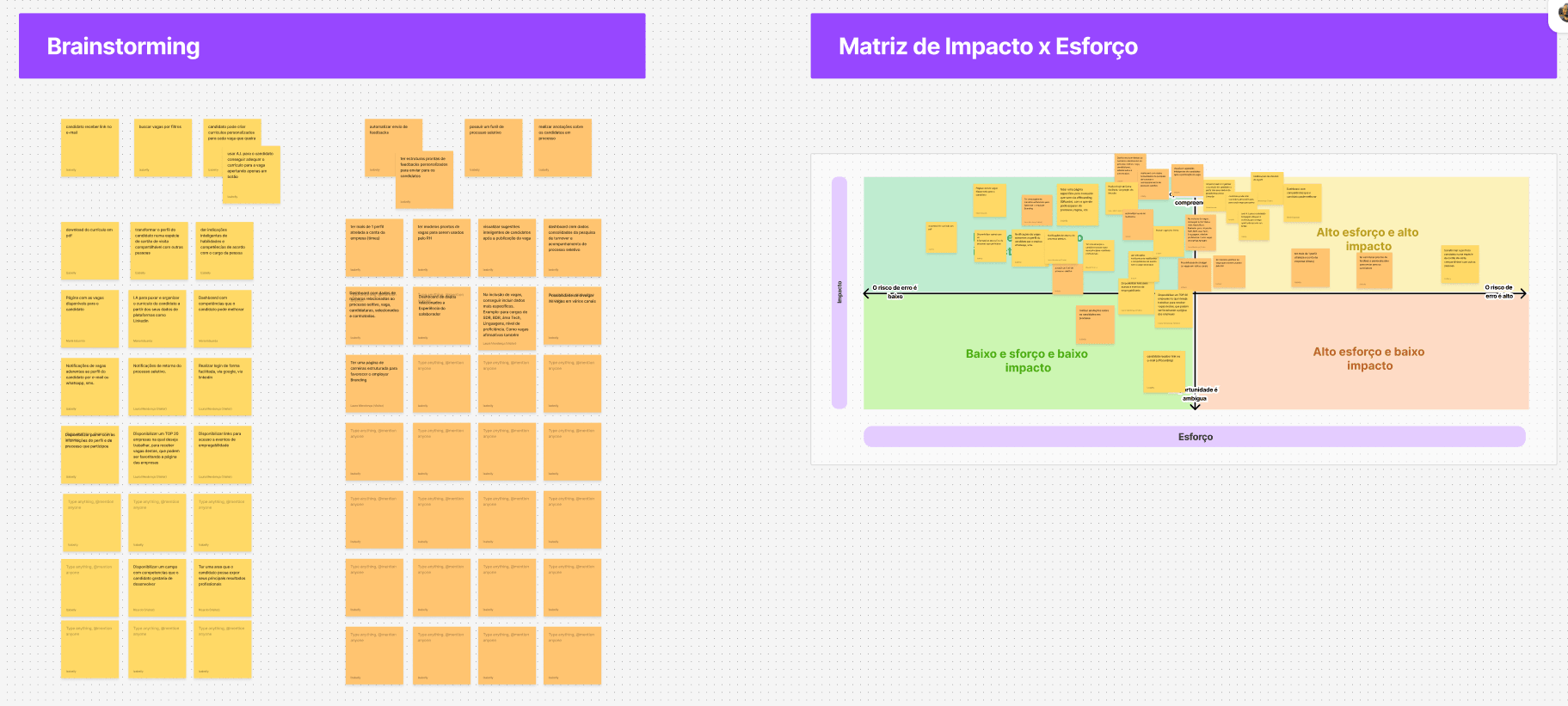The height and width of the screenshot is (706, 1568).
Task: Select the 'Esforço' horizontal axis label bar
Action: (x=1195, y=437)
